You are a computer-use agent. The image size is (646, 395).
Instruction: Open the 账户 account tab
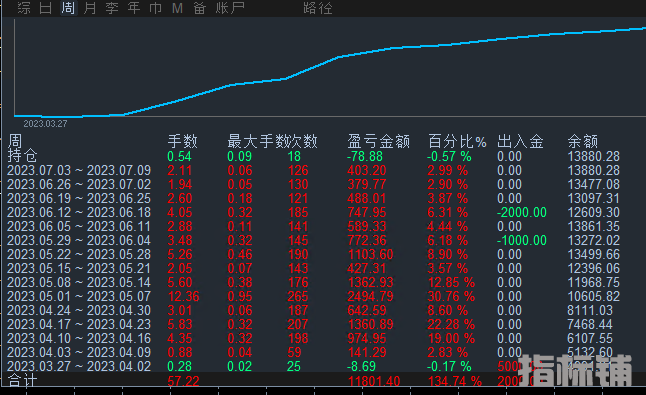point(230,8)
